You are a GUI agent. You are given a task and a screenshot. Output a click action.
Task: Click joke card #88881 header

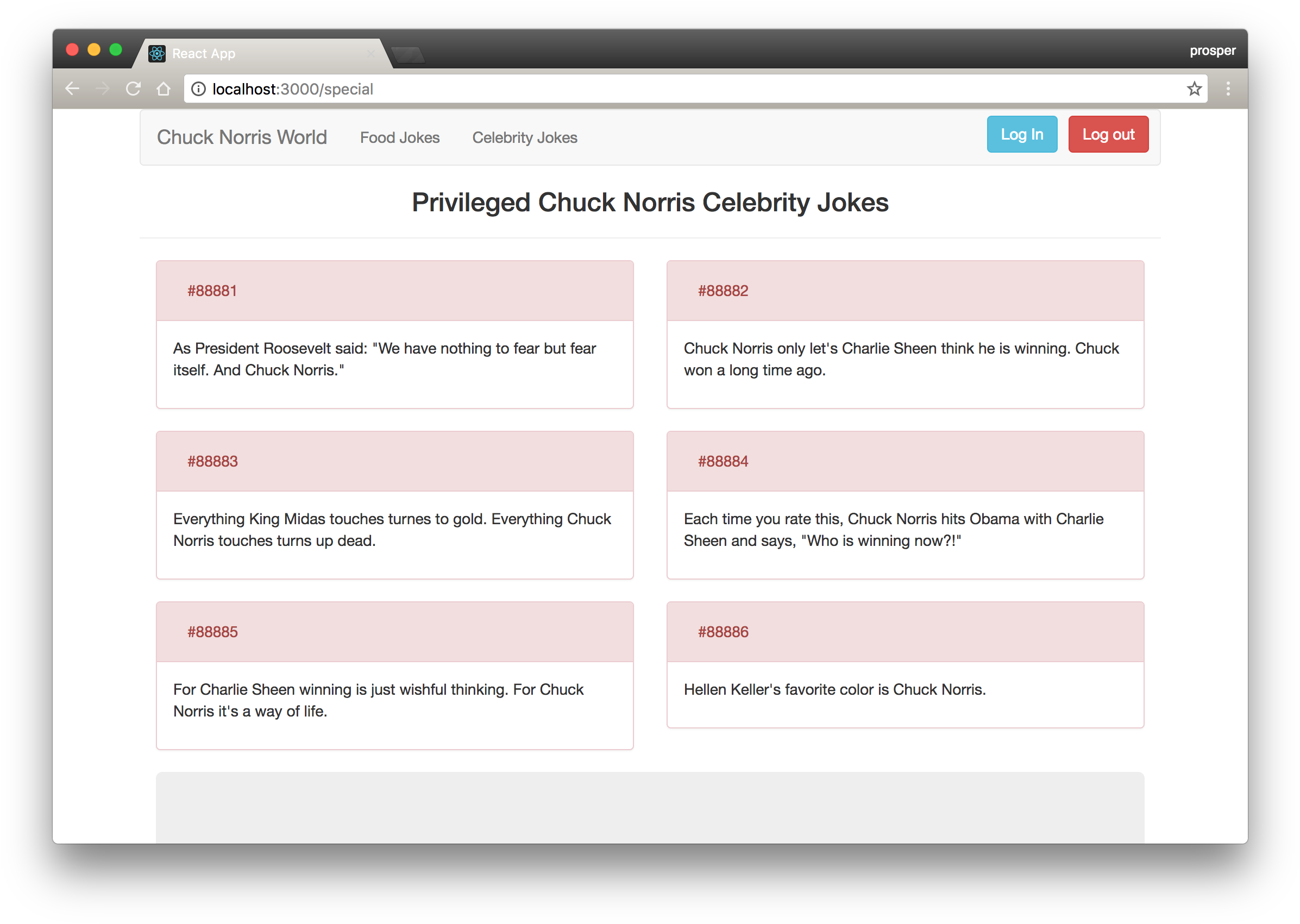(212, 290)
